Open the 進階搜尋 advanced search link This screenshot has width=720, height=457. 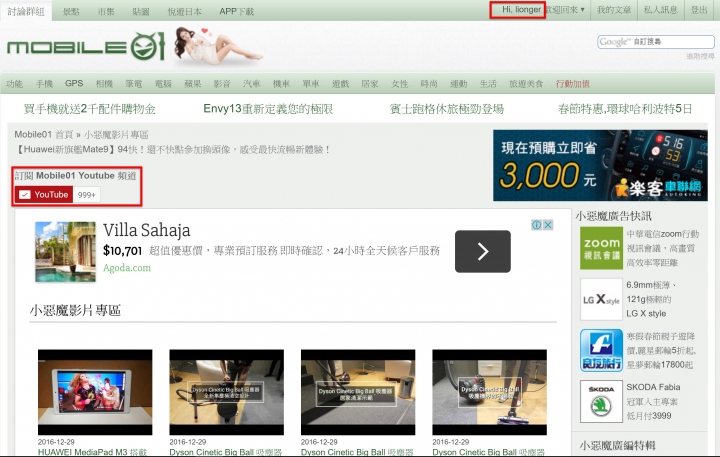700,56
